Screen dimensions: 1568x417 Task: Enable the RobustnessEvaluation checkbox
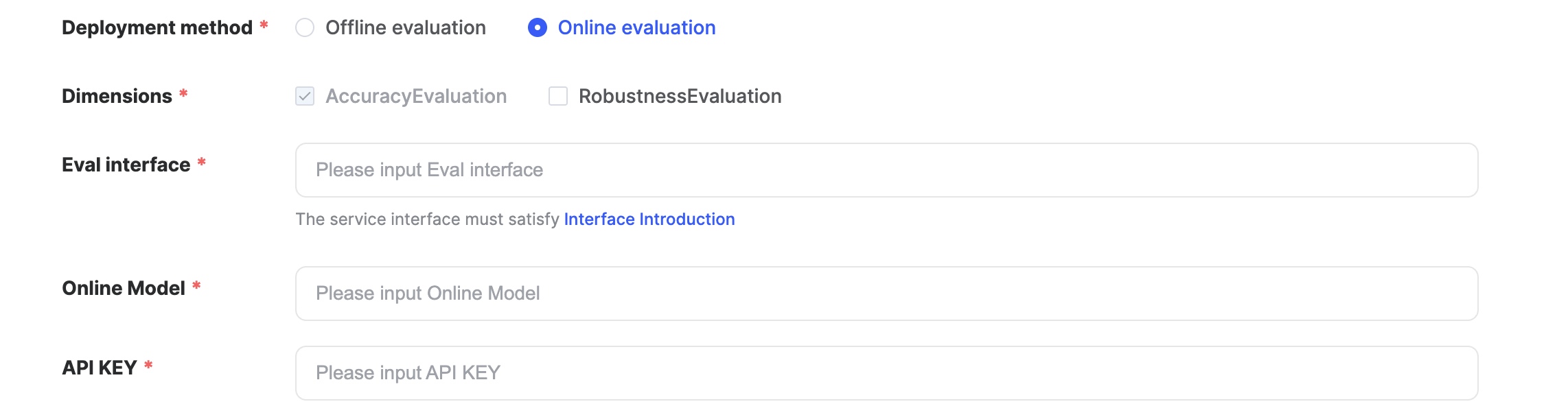coord(558,96)
